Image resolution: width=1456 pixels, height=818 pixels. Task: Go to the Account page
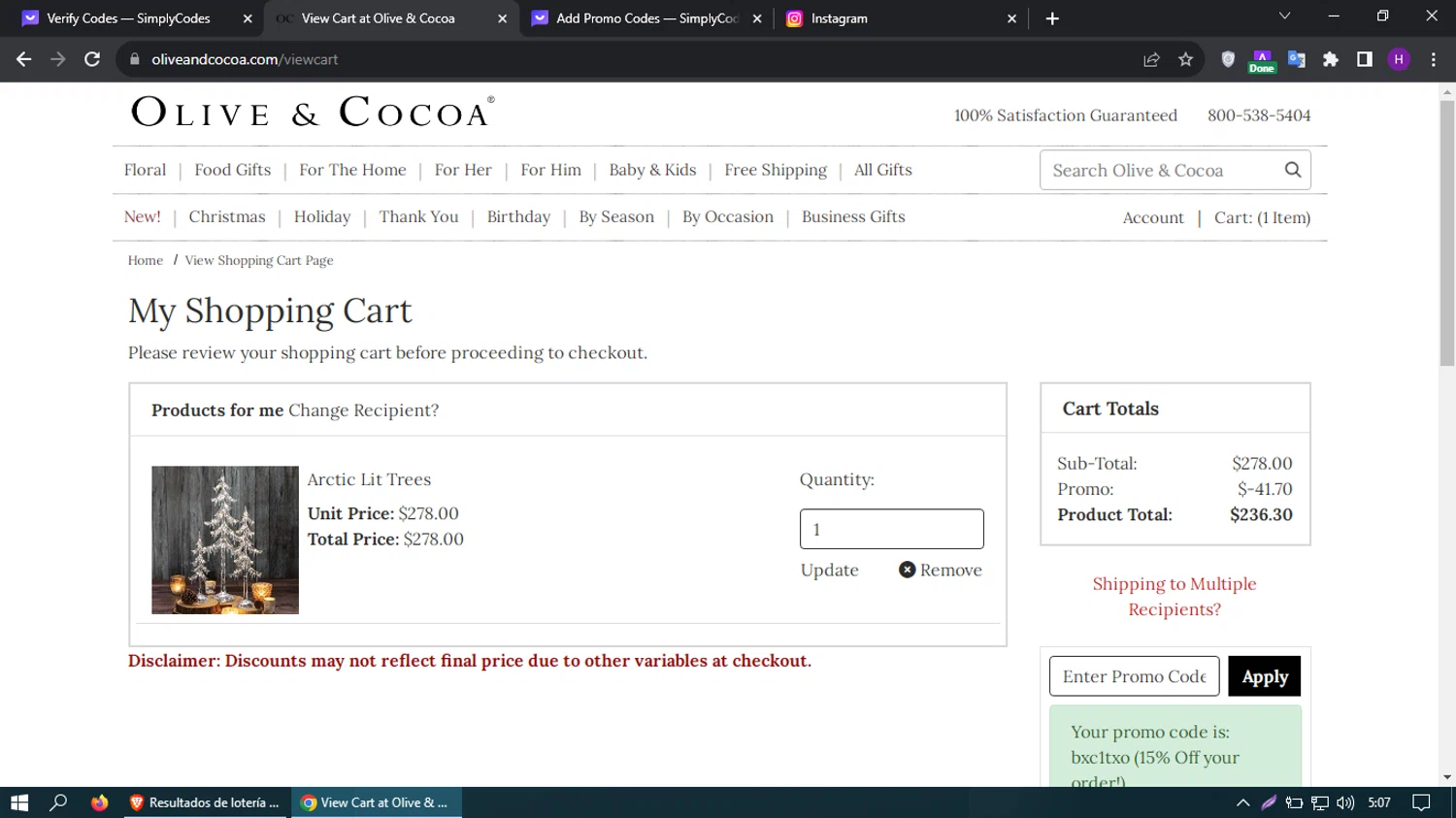1153,217
